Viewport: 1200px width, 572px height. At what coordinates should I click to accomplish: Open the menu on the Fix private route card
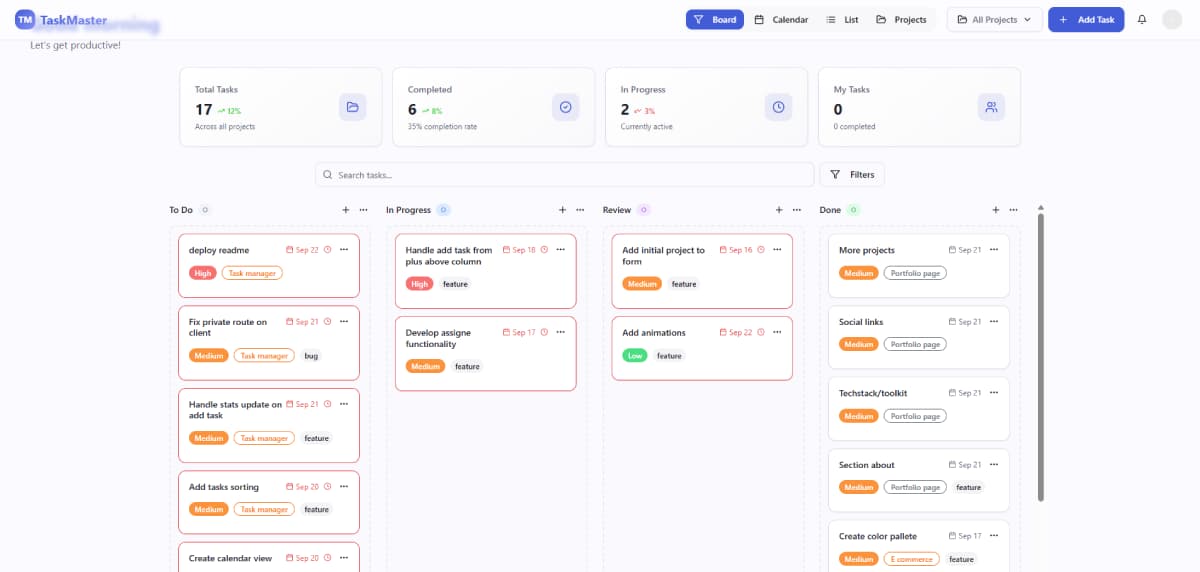(x=344, y=322)
